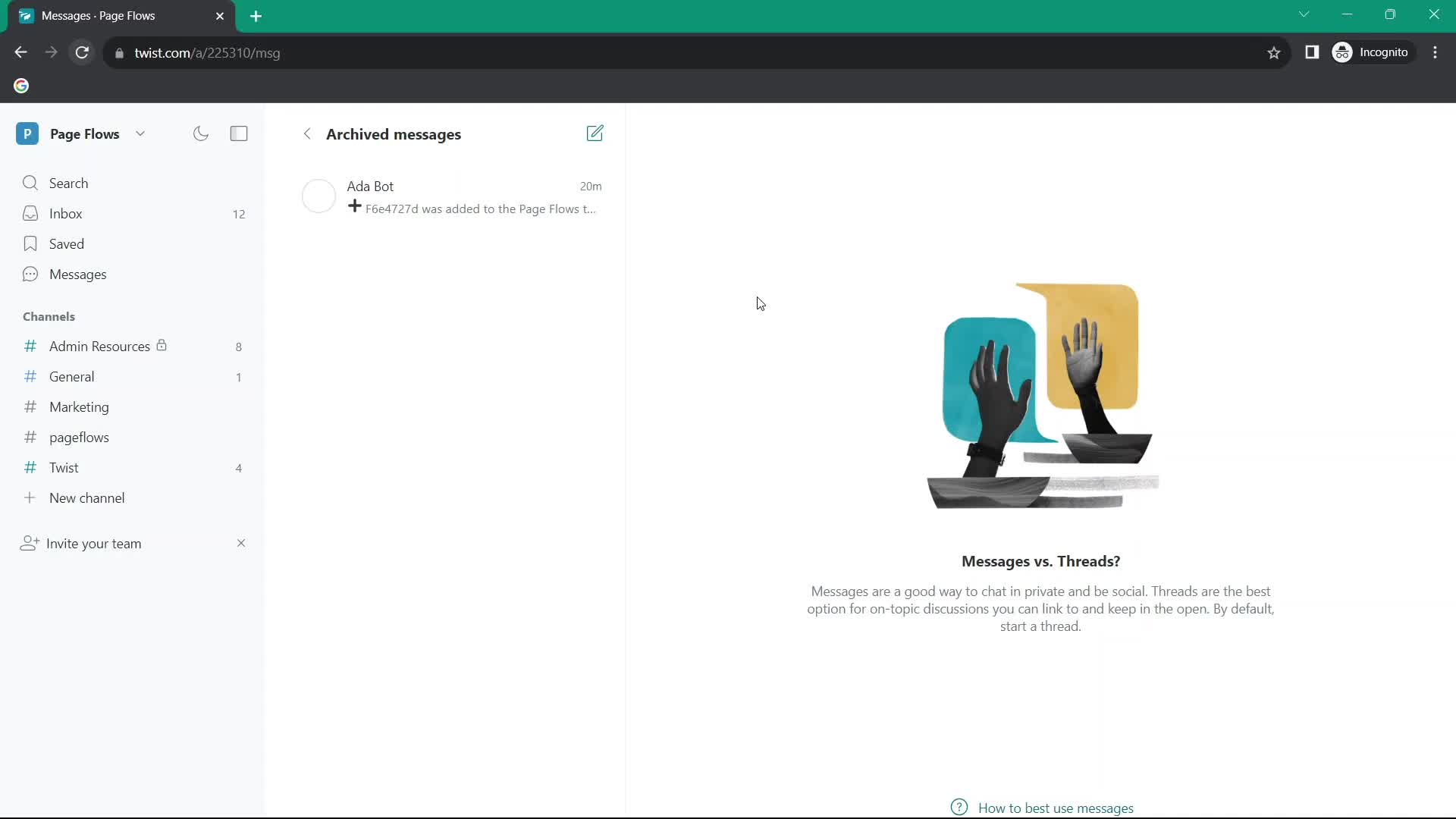Click the Search icon in sidebar
This screenshot has width=1456, height=819.
(29, 183)
